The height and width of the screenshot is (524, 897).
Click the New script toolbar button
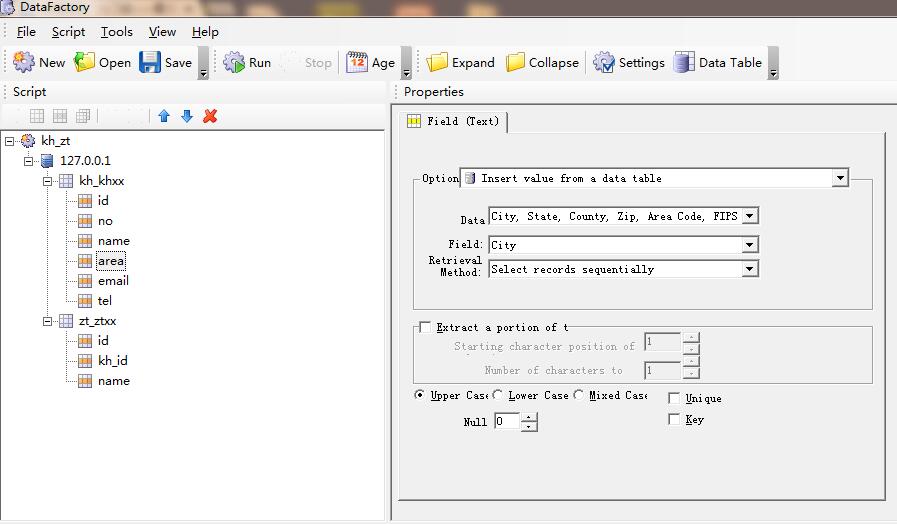tap(39, 62)
